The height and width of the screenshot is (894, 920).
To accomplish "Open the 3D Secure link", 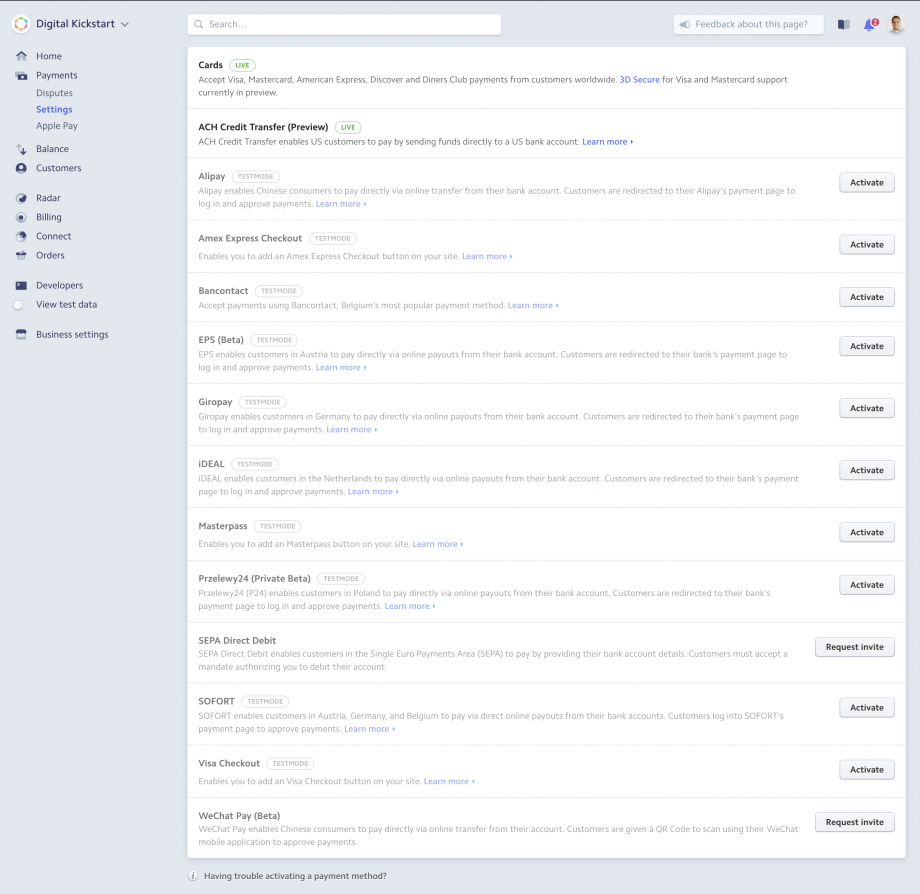I will pos(640,80).
